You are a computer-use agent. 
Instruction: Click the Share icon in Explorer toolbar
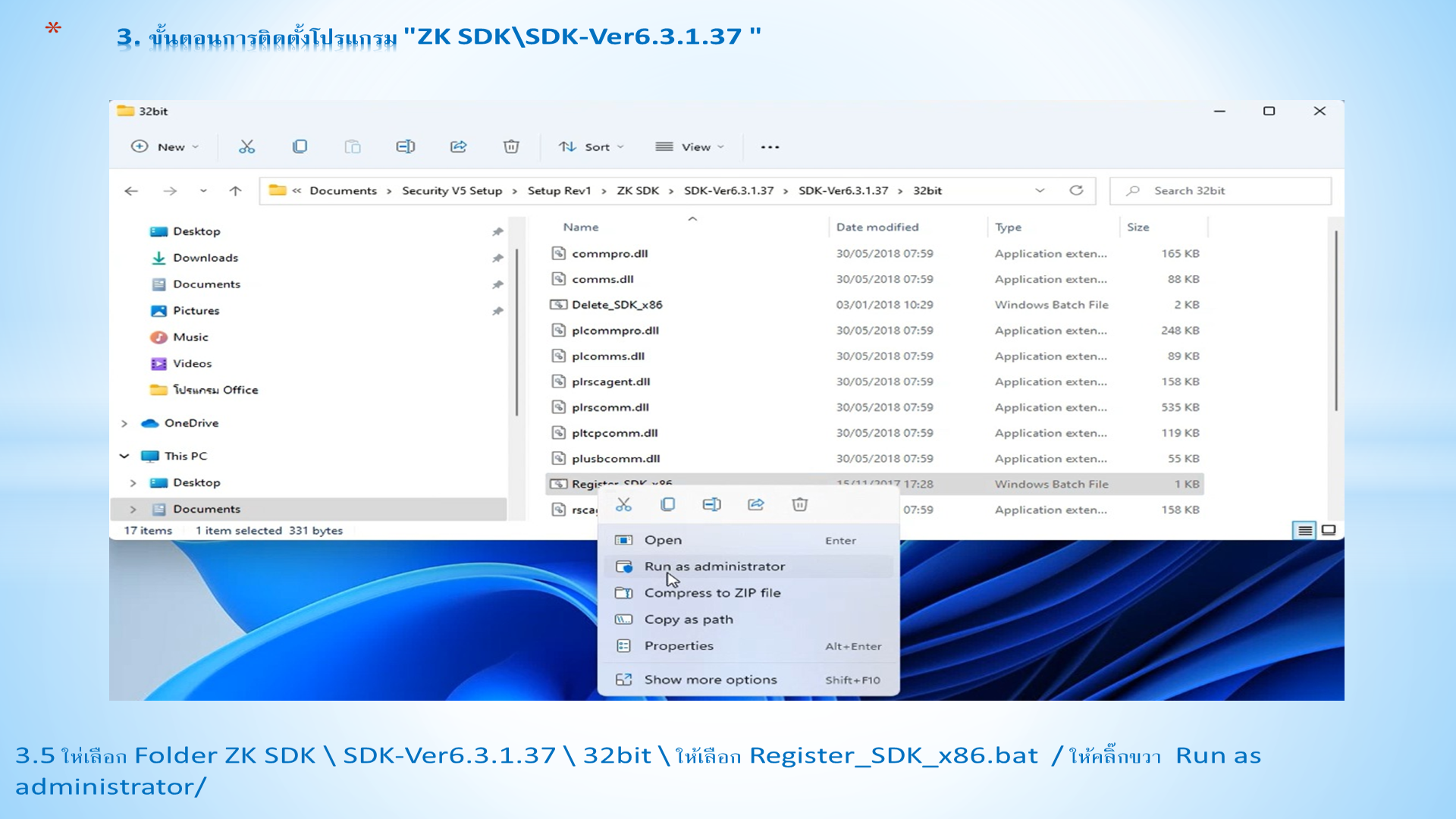(x=458, y=147)
